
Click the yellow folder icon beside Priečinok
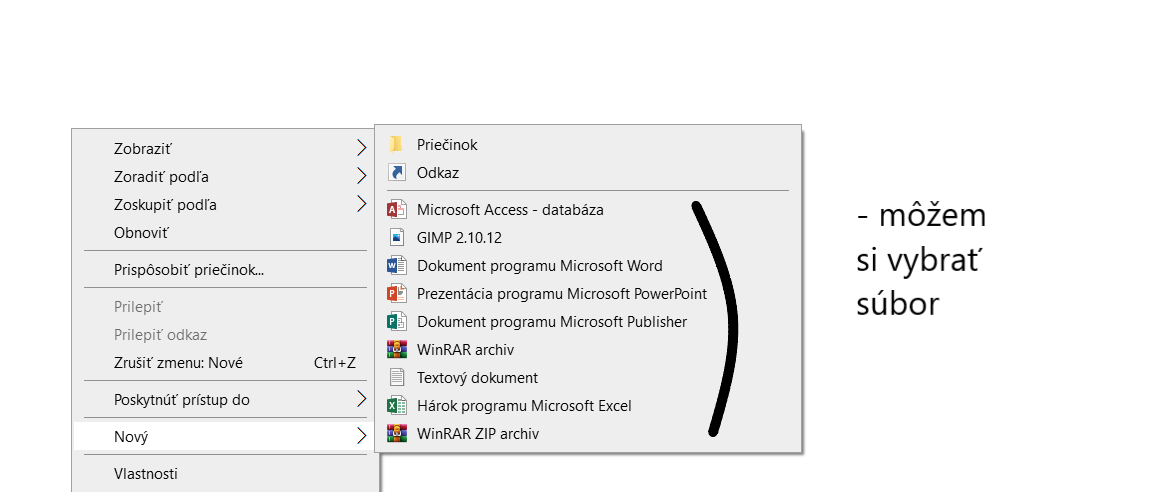(x=397, y=145)
